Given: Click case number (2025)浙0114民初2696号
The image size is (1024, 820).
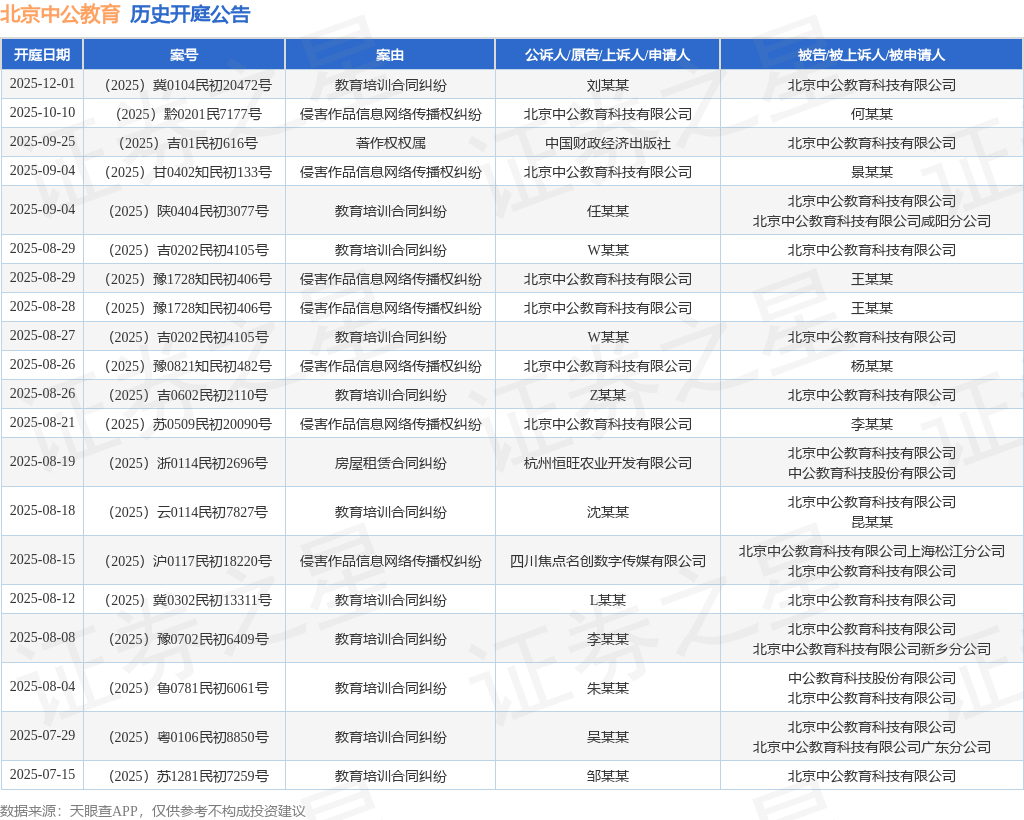Looking at the screenshot, I should (187, 463).
